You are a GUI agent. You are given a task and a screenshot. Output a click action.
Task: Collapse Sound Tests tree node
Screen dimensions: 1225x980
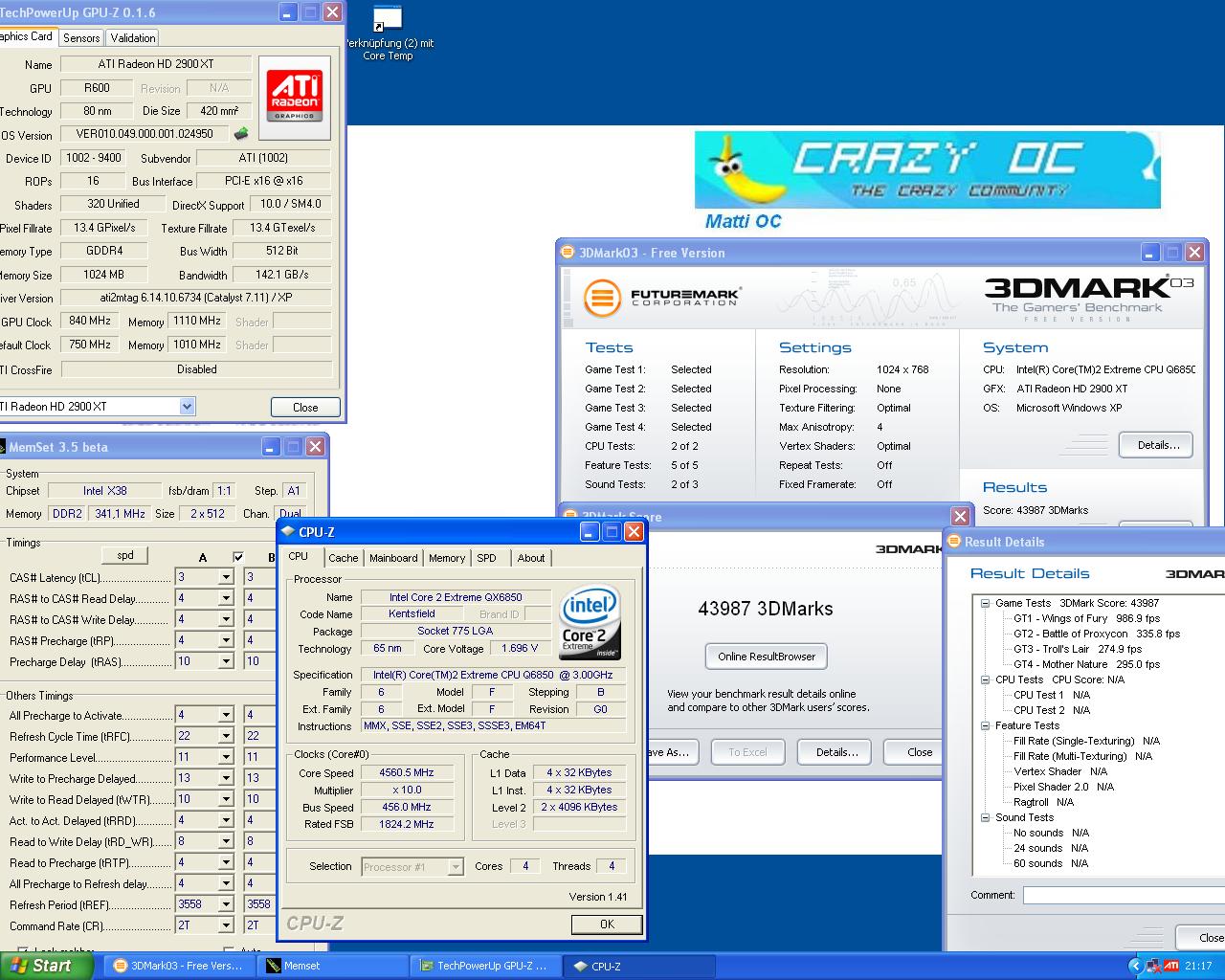click(985, 817)
